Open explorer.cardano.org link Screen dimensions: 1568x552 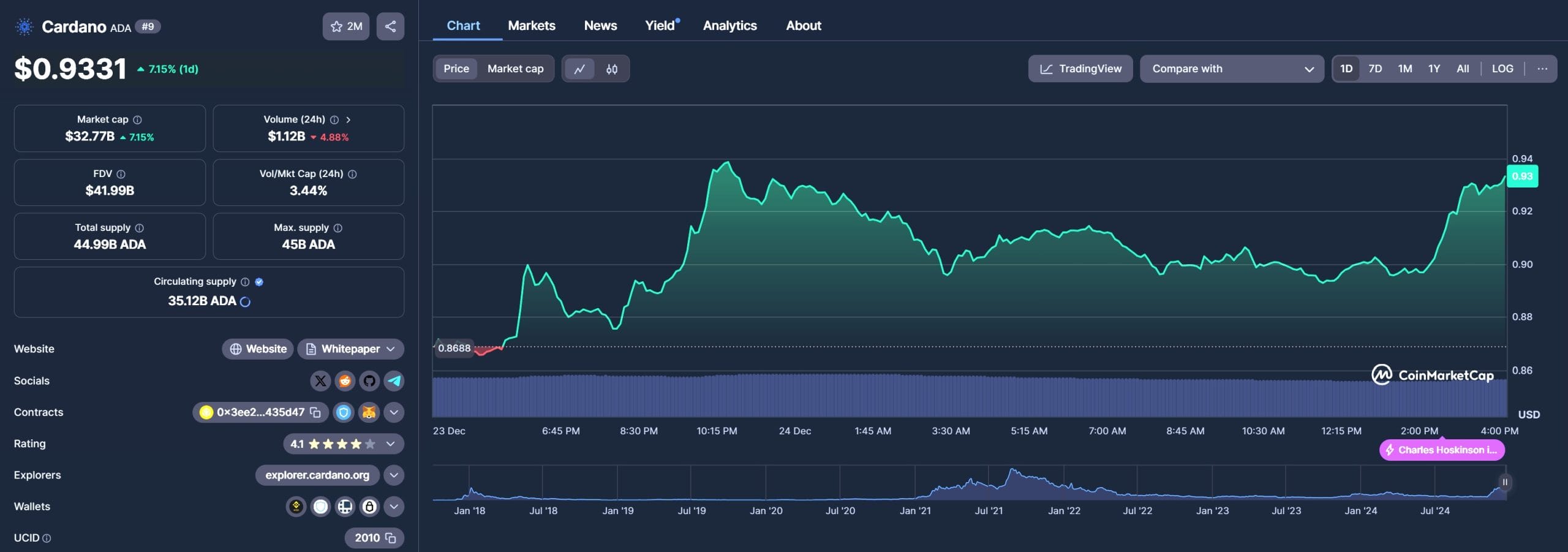pyautogui.click(x=317, y=475)
